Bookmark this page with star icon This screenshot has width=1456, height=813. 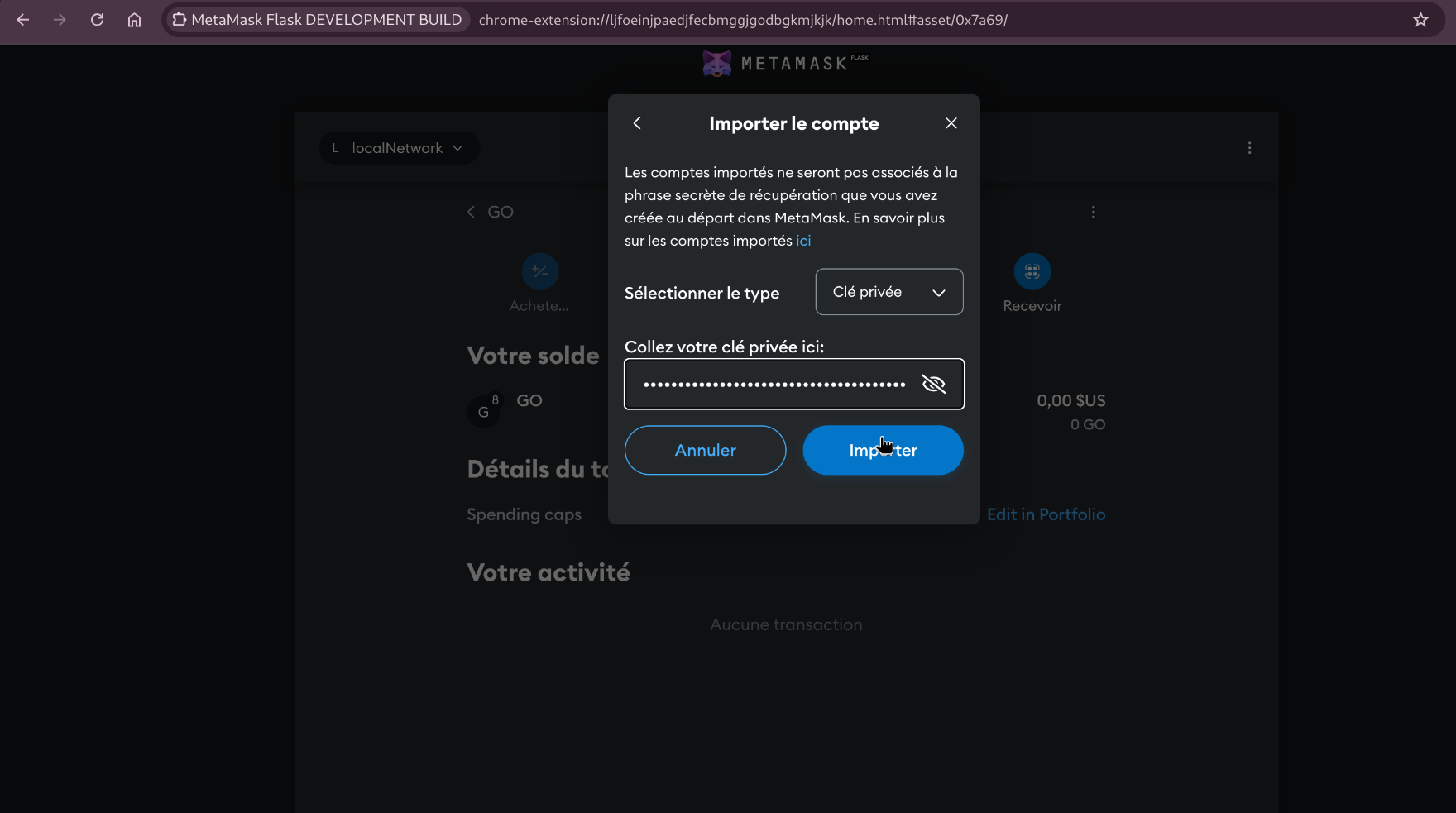(1420, 20)
